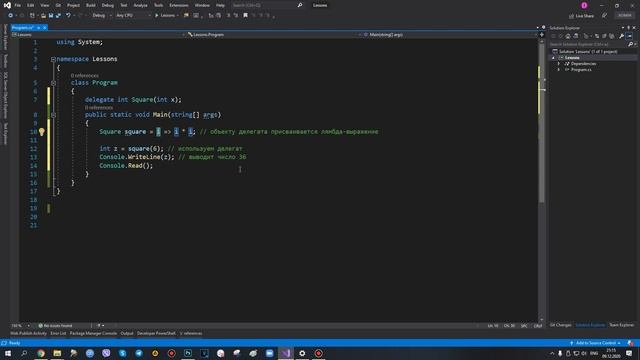This screenshot has height=360, width=640.
Task: Open the Main(string[] args) member dropdown
Action: [450, 35]
